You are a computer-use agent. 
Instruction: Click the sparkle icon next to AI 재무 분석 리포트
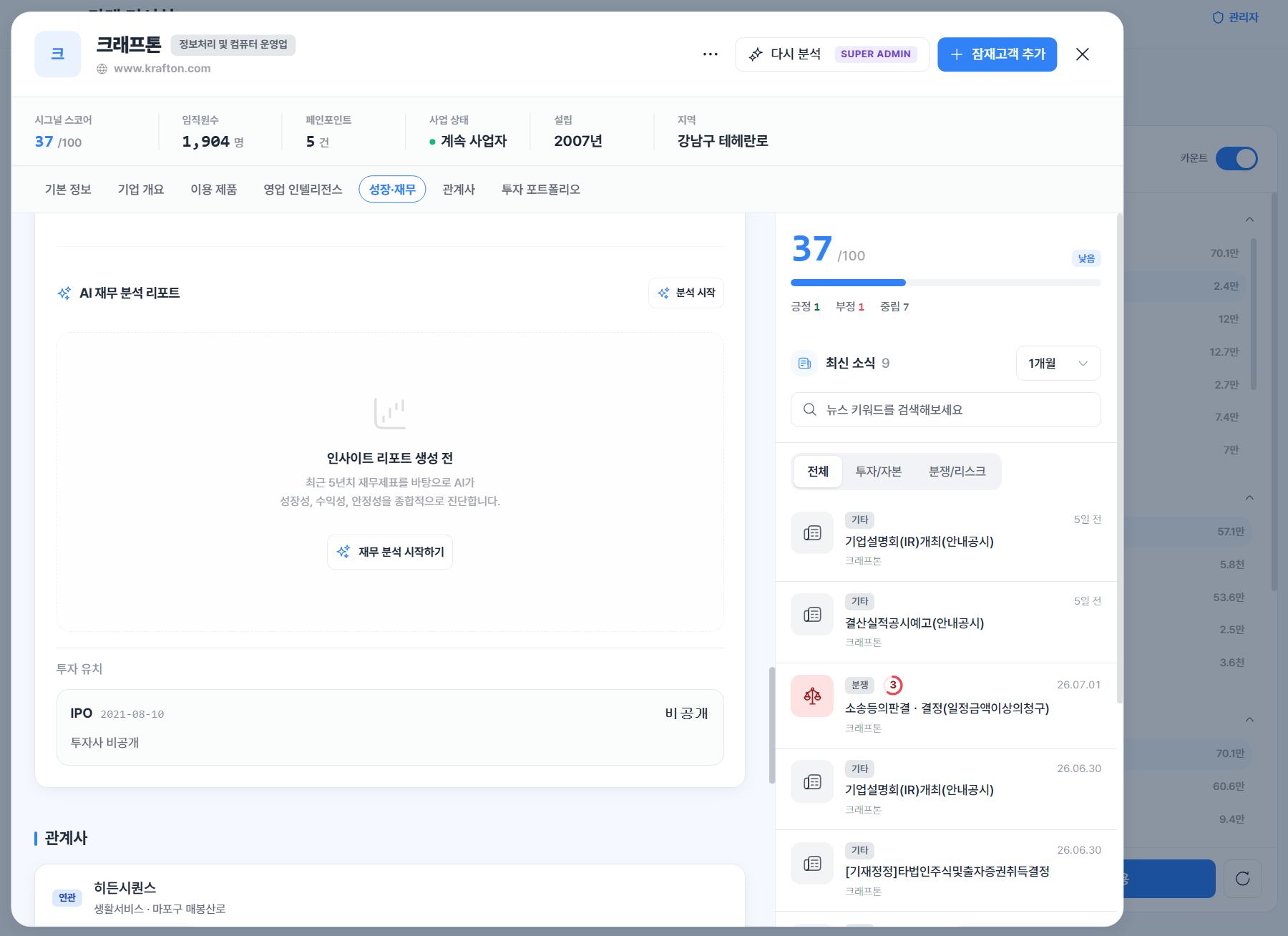click(64, 293)
